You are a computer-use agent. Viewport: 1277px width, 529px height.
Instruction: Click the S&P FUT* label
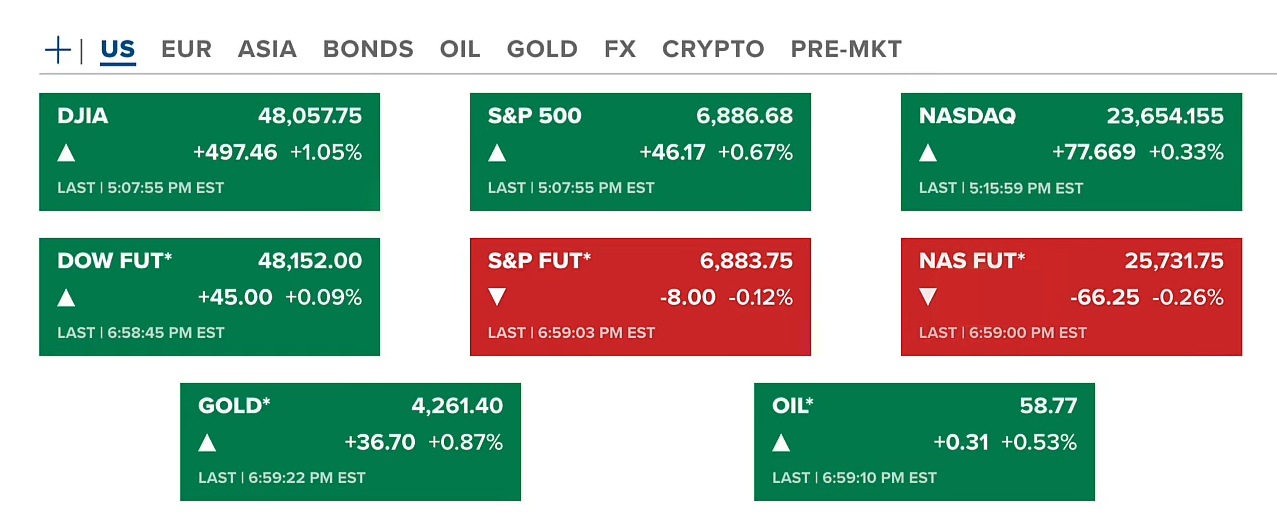click(539, 261)
